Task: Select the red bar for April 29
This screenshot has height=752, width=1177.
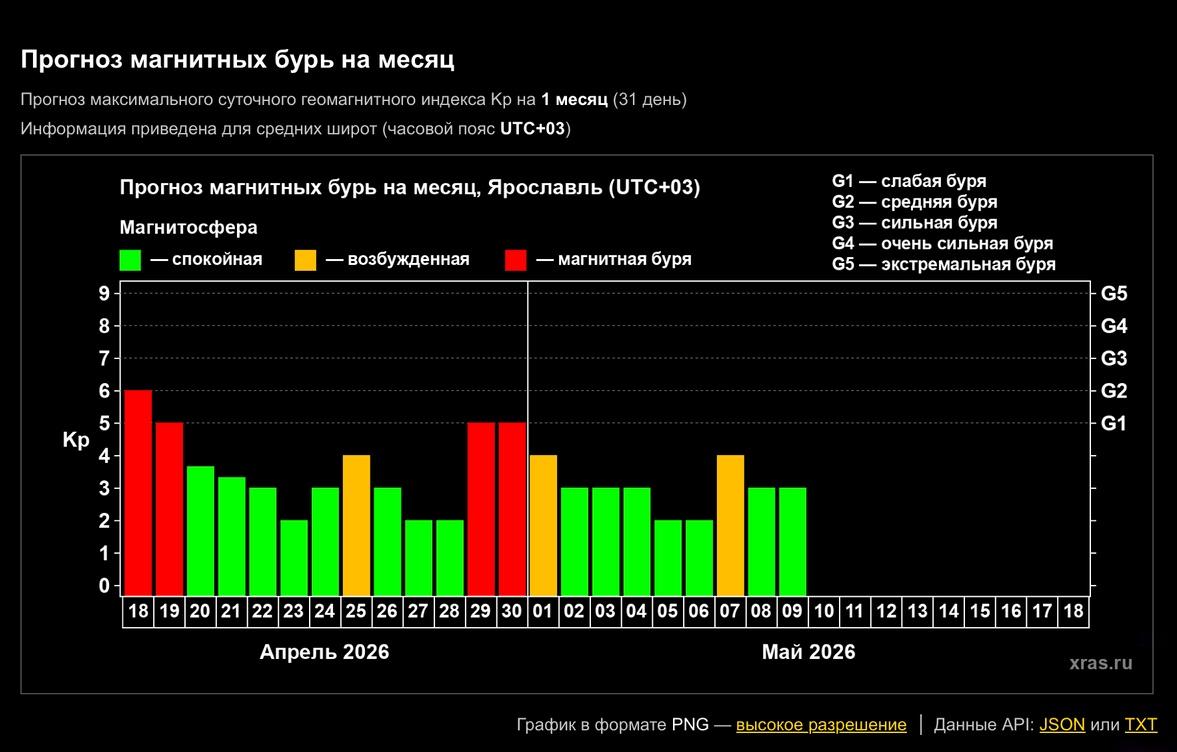Action: [x=481, y=508]
